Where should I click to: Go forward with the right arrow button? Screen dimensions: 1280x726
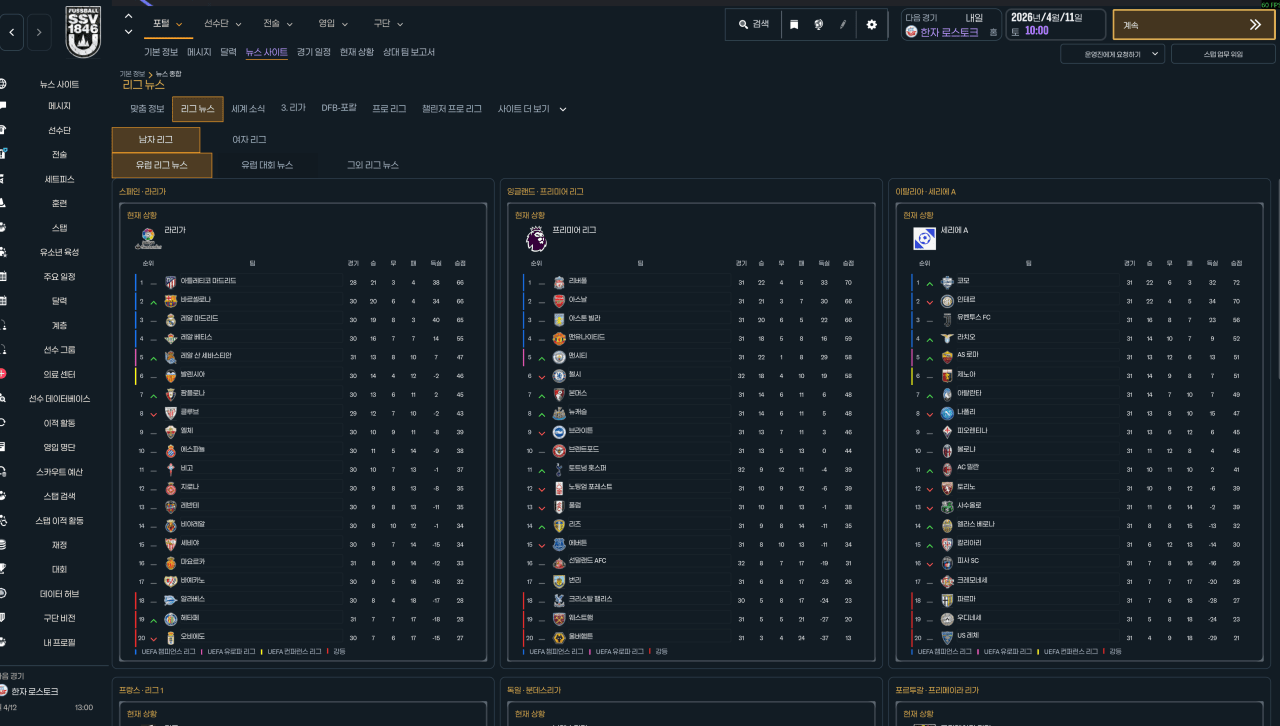[x=39, y=32]
